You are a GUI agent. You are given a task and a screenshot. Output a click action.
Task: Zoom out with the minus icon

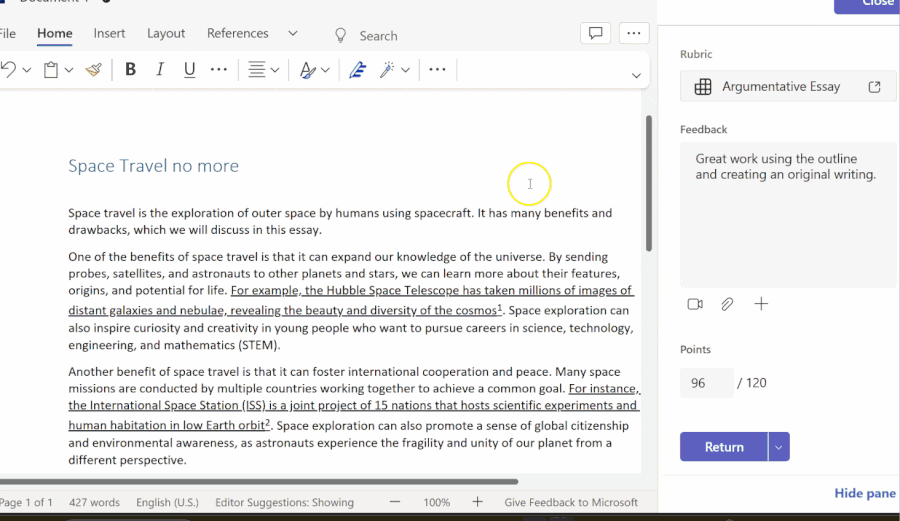tap(395, 502)
